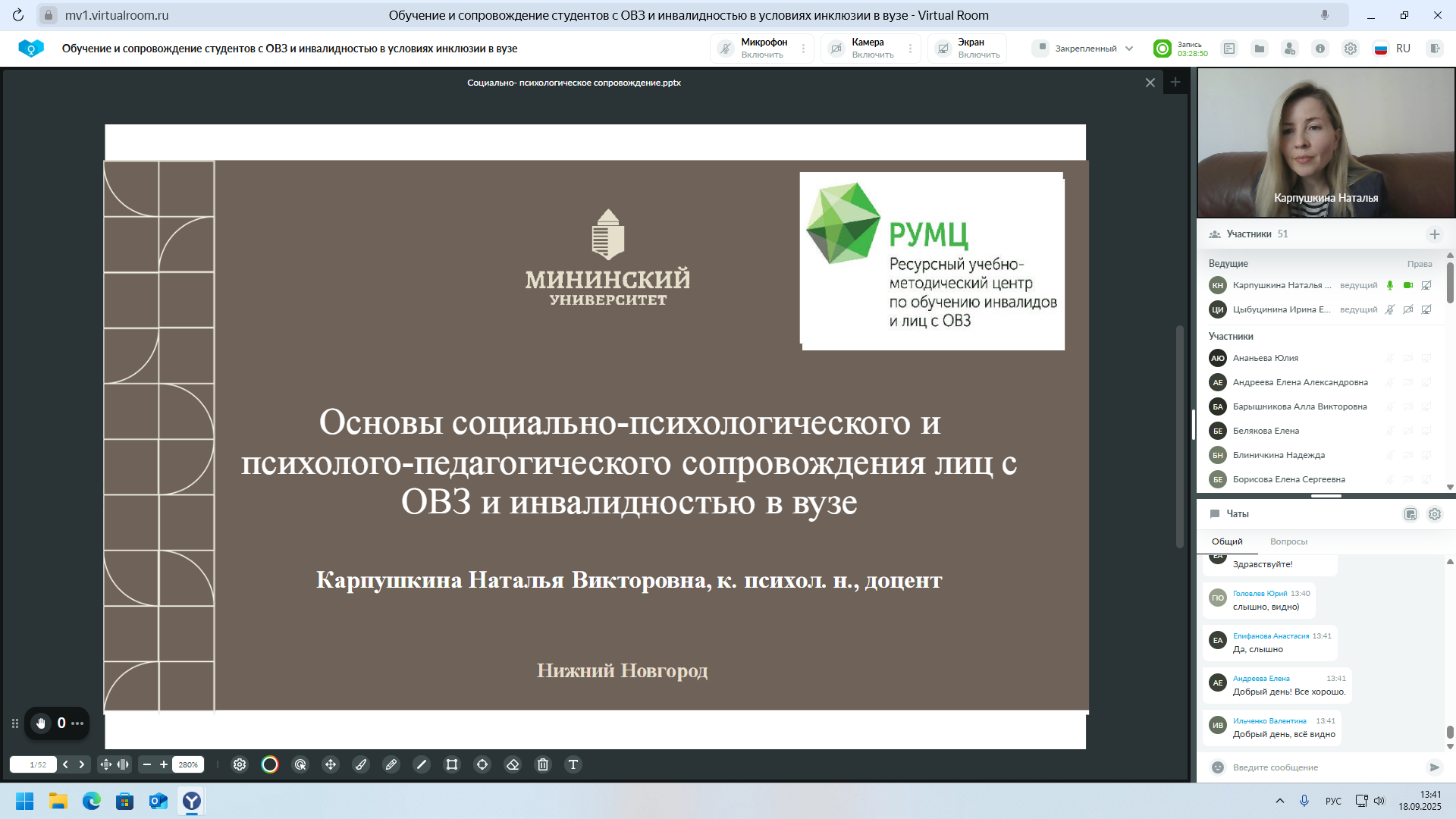This screenshot has width=1456, height=819.
Task: Click the Введите сообщение message field
Action: coord(1319,767)
